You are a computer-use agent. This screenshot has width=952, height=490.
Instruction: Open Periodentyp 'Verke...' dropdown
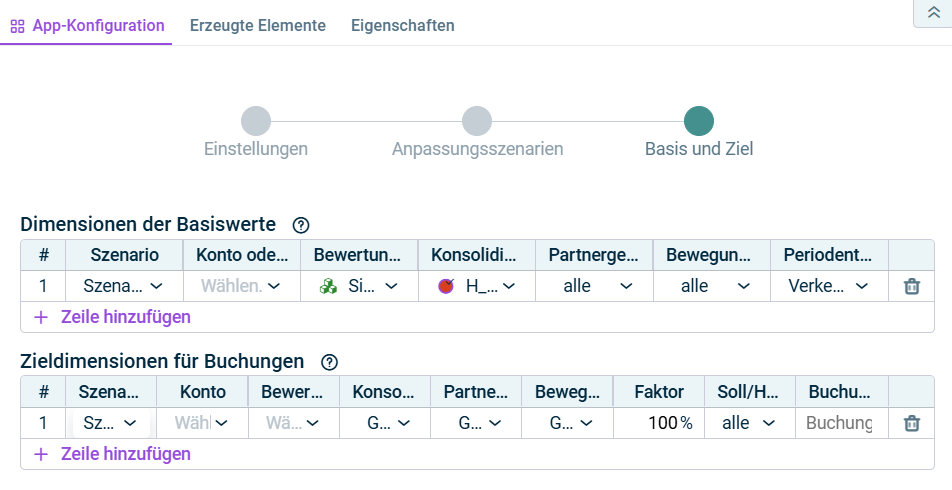[x=829, y=286]
